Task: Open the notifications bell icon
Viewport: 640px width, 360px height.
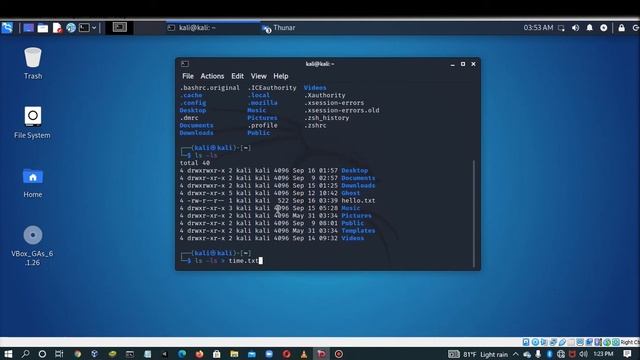Action: pos(589,28)
